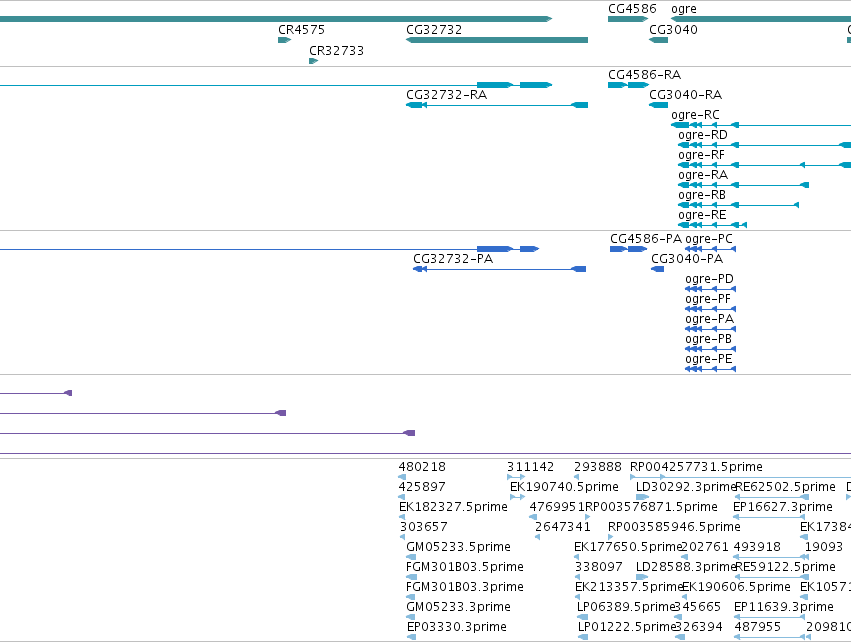Select EST label EP03330.3prime
This screenshot has width=851, height=642.
[456, 627]
